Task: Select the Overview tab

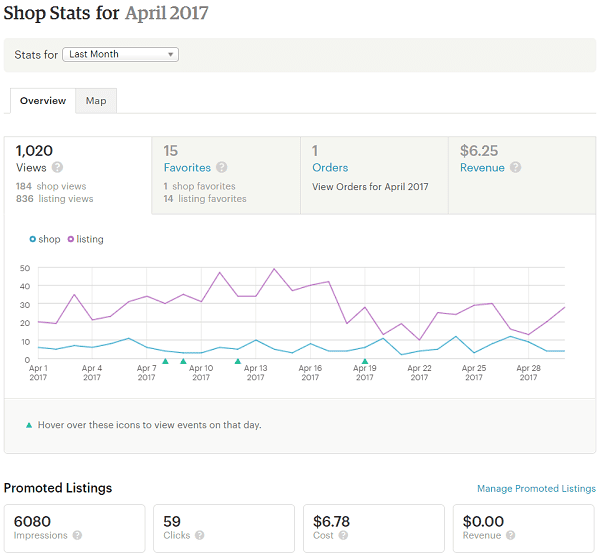Action: (43, 101)
